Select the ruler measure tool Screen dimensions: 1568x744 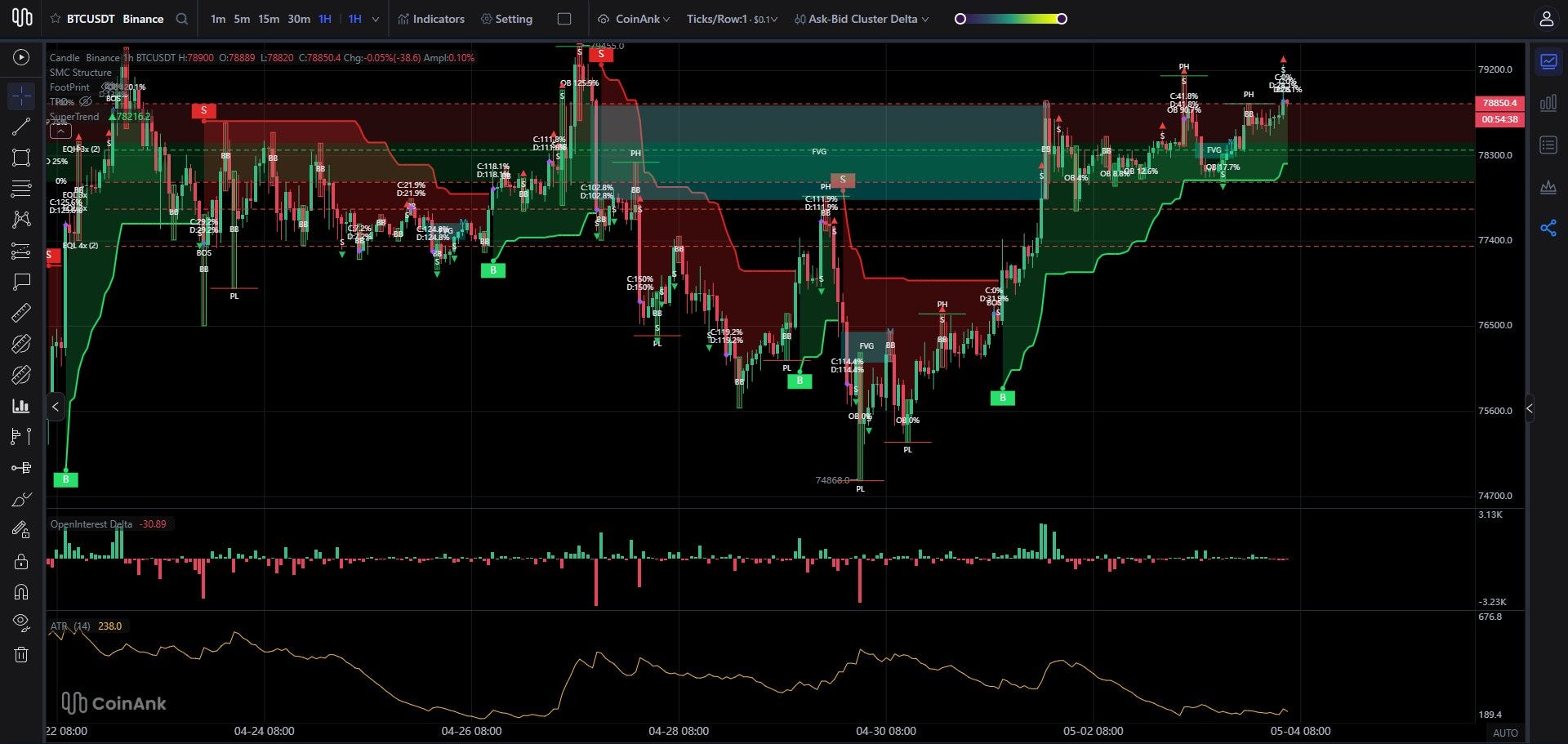[x=21, y=313]
